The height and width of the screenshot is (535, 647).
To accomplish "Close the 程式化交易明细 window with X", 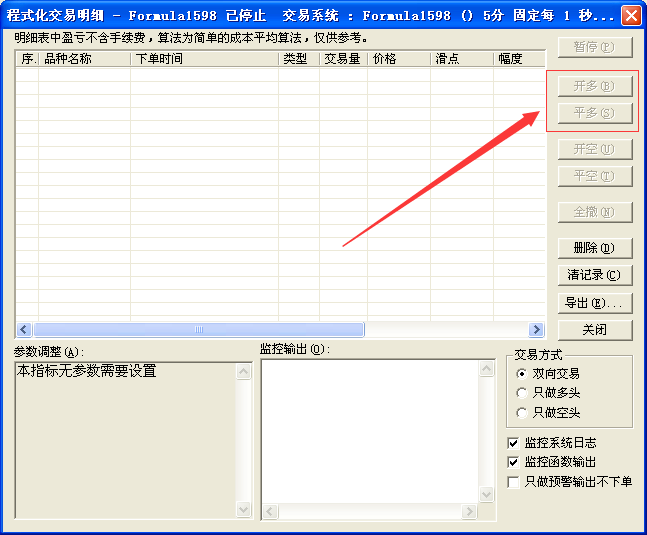I will click(631, 16).
